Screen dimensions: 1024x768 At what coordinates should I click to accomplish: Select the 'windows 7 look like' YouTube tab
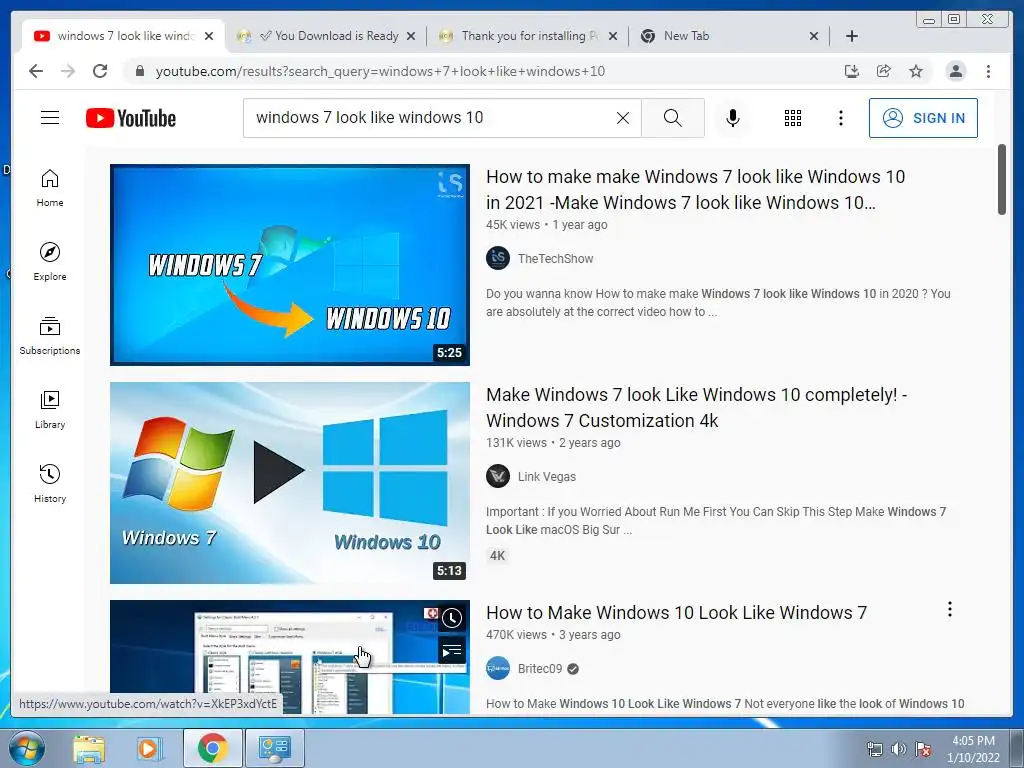(x=121, y=36)
